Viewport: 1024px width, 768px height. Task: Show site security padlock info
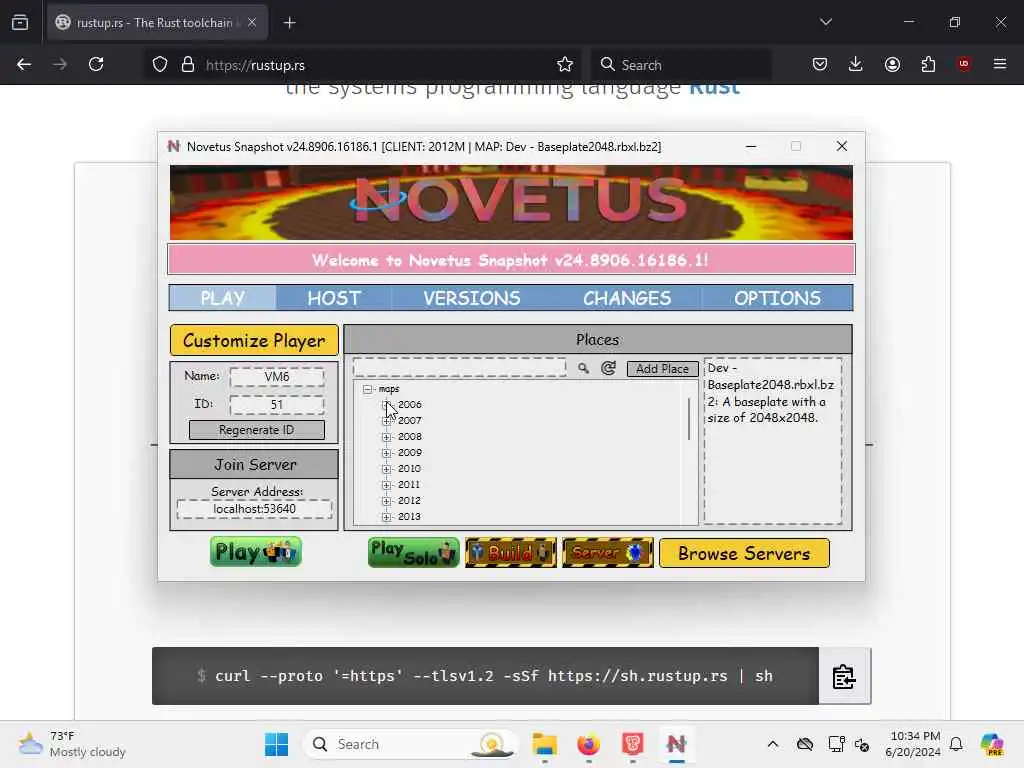(x=188, y=64)
